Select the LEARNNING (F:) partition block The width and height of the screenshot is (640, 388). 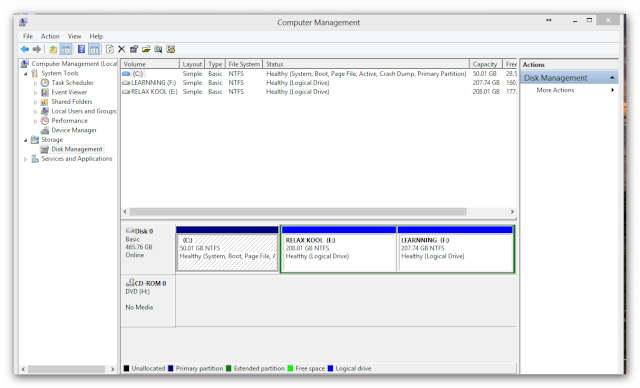tap(456, 249)
